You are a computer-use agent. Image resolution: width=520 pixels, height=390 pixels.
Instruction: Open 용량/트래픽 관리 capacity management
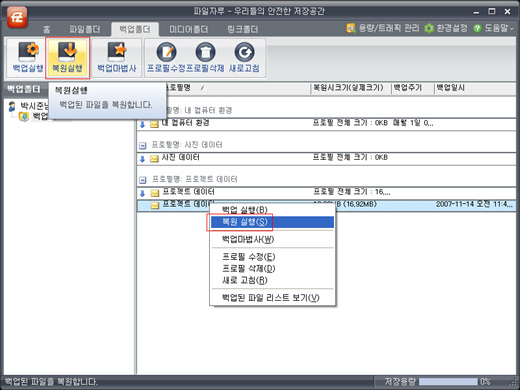coord(383,28)
